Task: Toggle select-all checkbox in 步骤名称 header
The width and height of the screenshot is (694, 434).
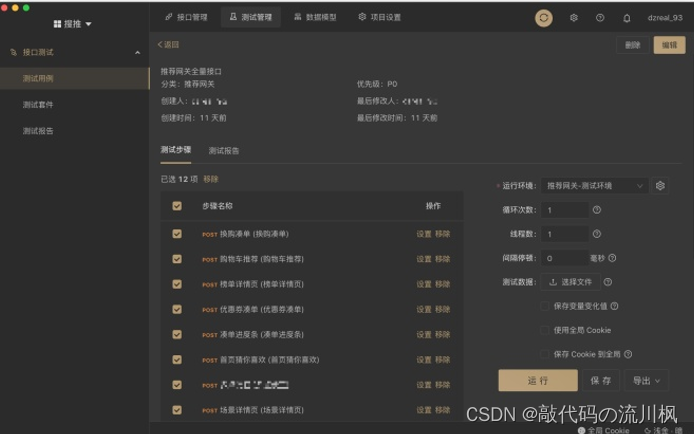Action: coord(177,206)
